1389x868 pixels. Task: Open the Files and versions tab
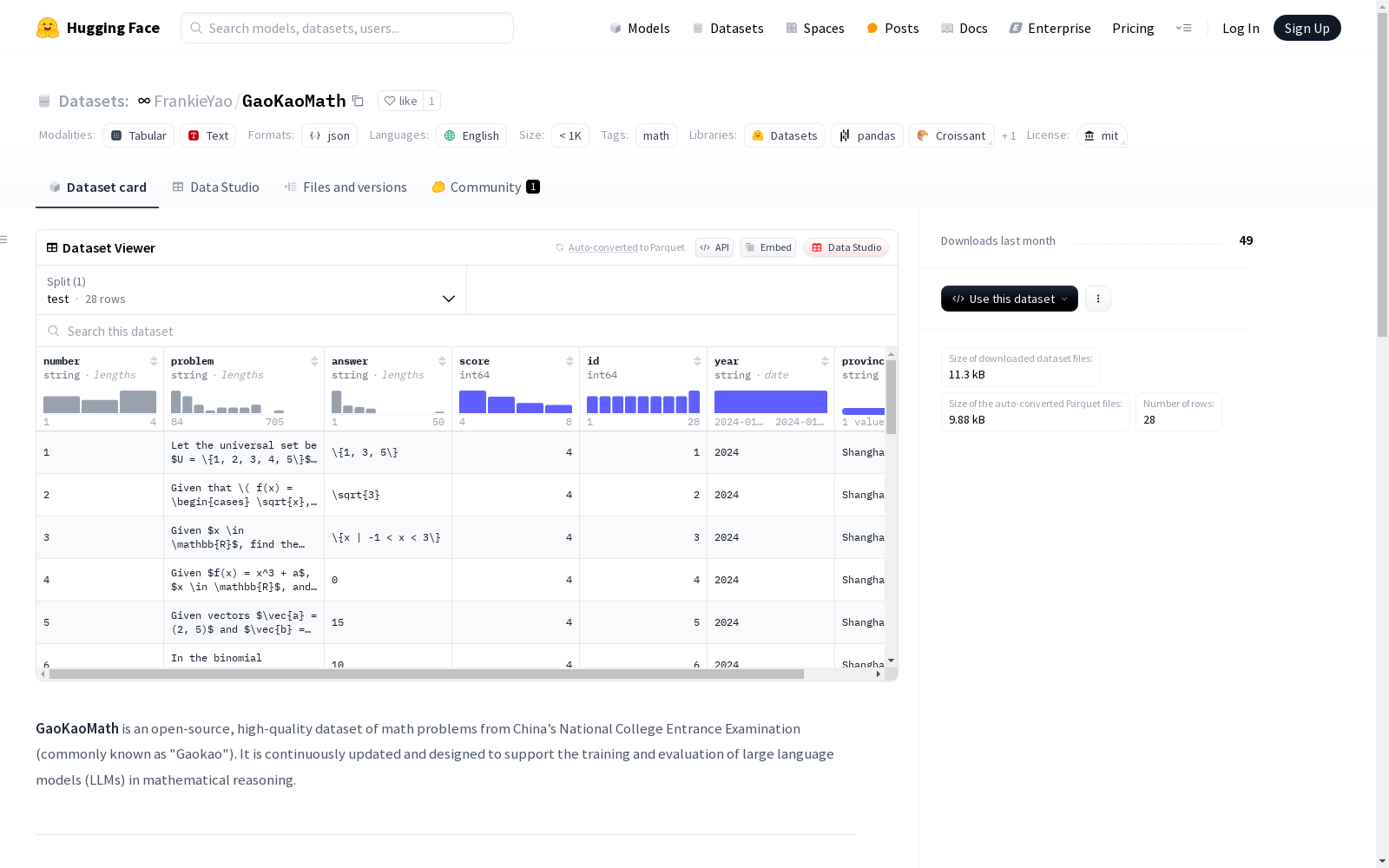346,187
